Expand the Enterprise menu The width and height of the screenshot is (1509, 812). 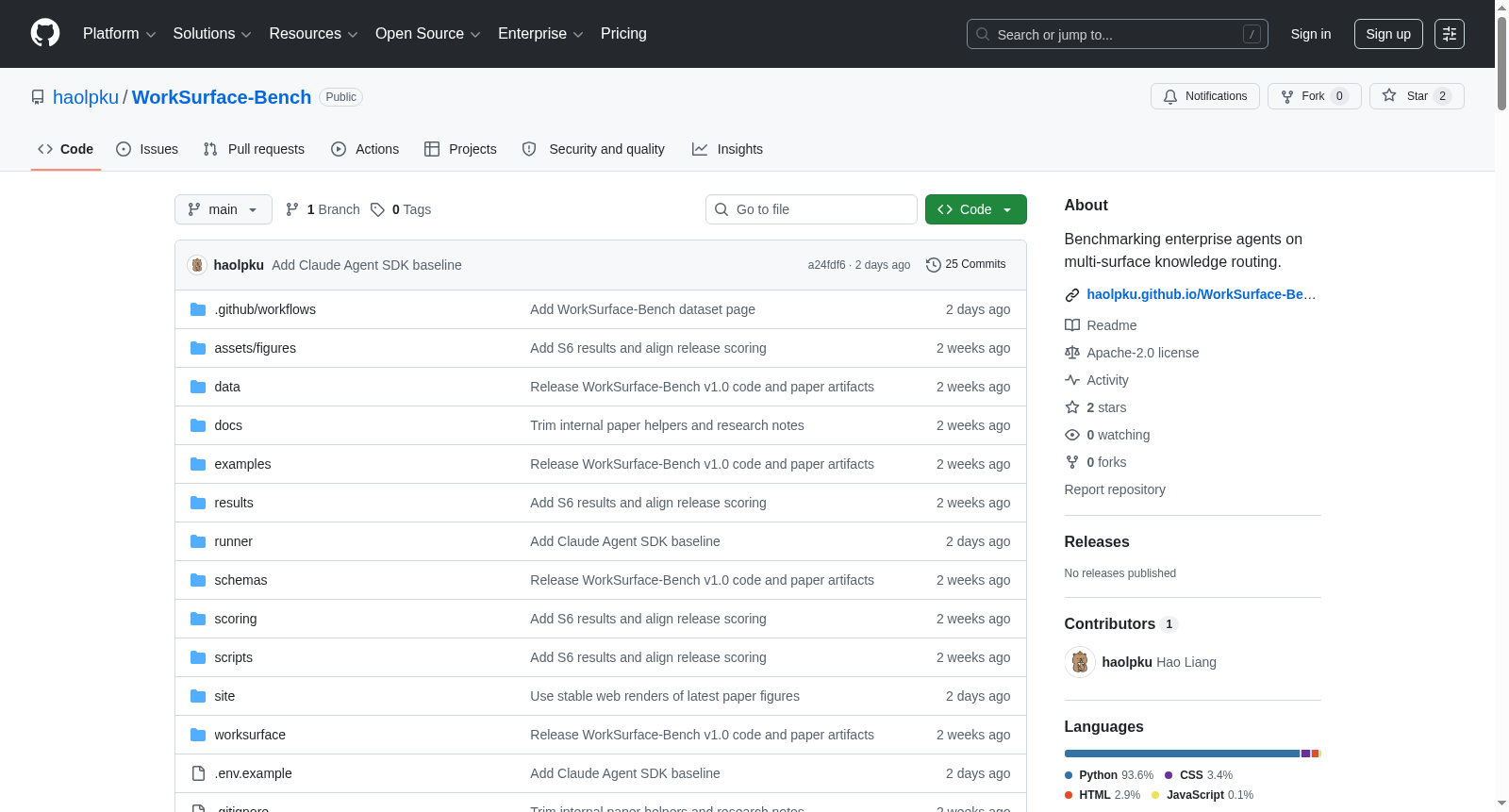pyautogui.click(x=540, y=34)
